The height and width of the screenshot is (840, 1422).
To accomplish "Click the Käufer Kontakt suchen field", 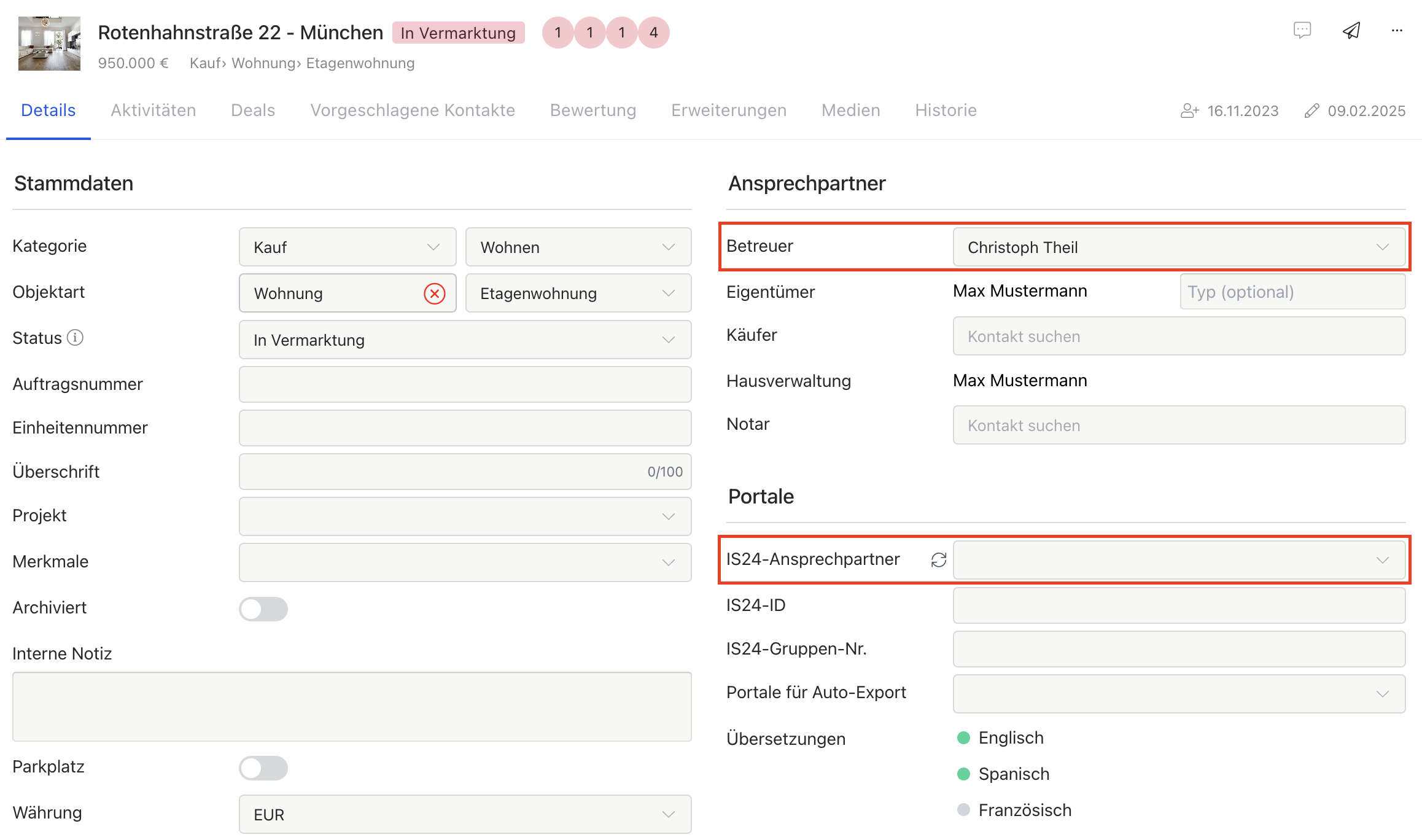I will tap(1179, 336).
